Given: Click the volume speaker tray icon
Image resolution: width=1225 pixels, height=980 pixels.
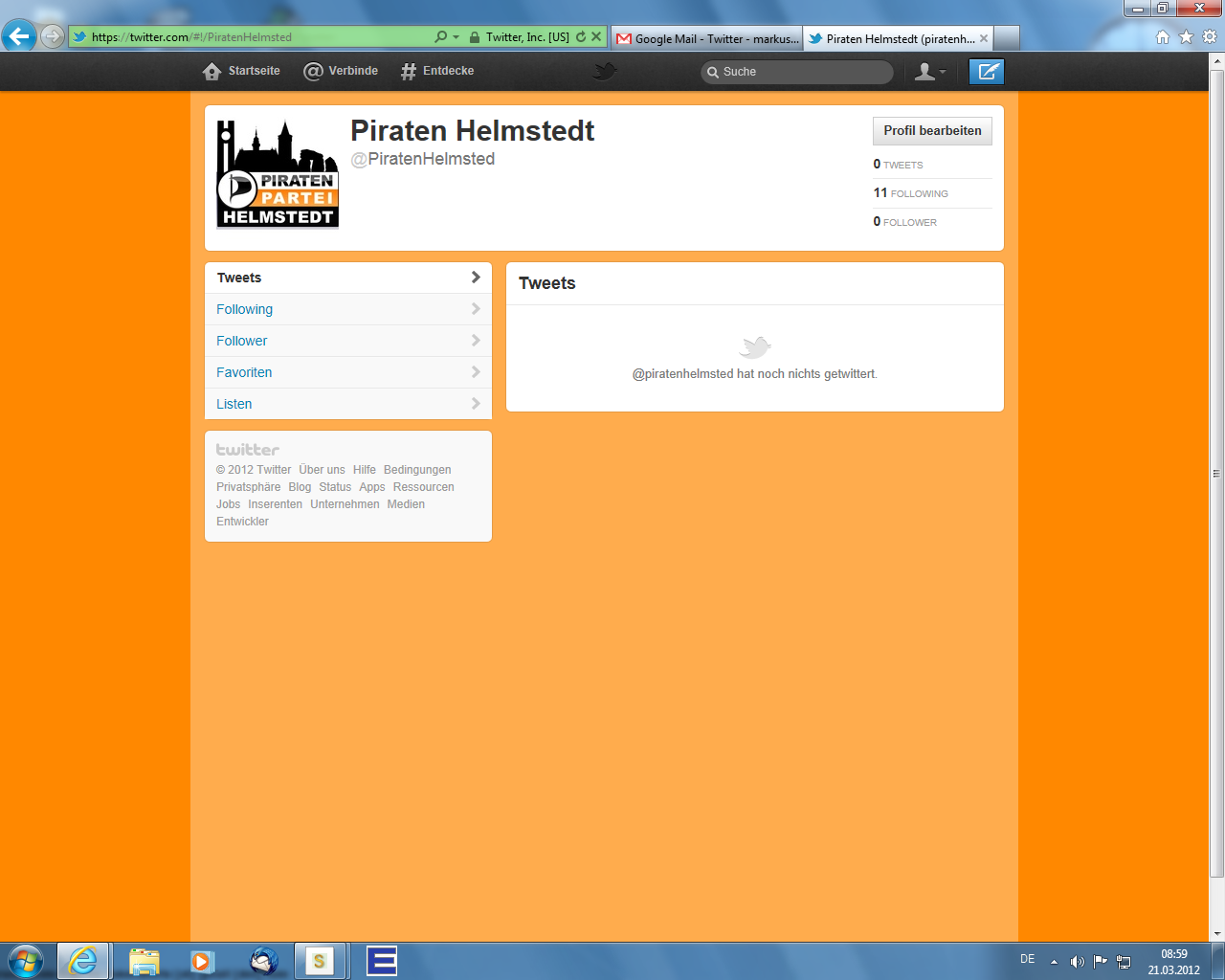Looking at the screenshot, I should coord(1077,962).
